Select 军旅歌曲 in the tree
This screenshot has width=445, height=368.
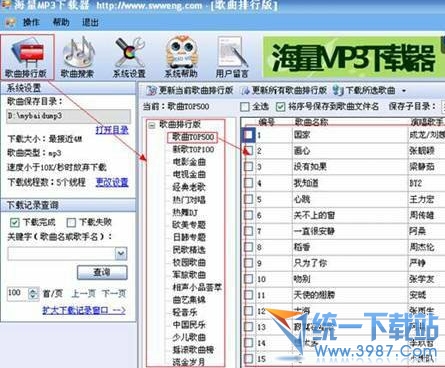coord(189,275)
